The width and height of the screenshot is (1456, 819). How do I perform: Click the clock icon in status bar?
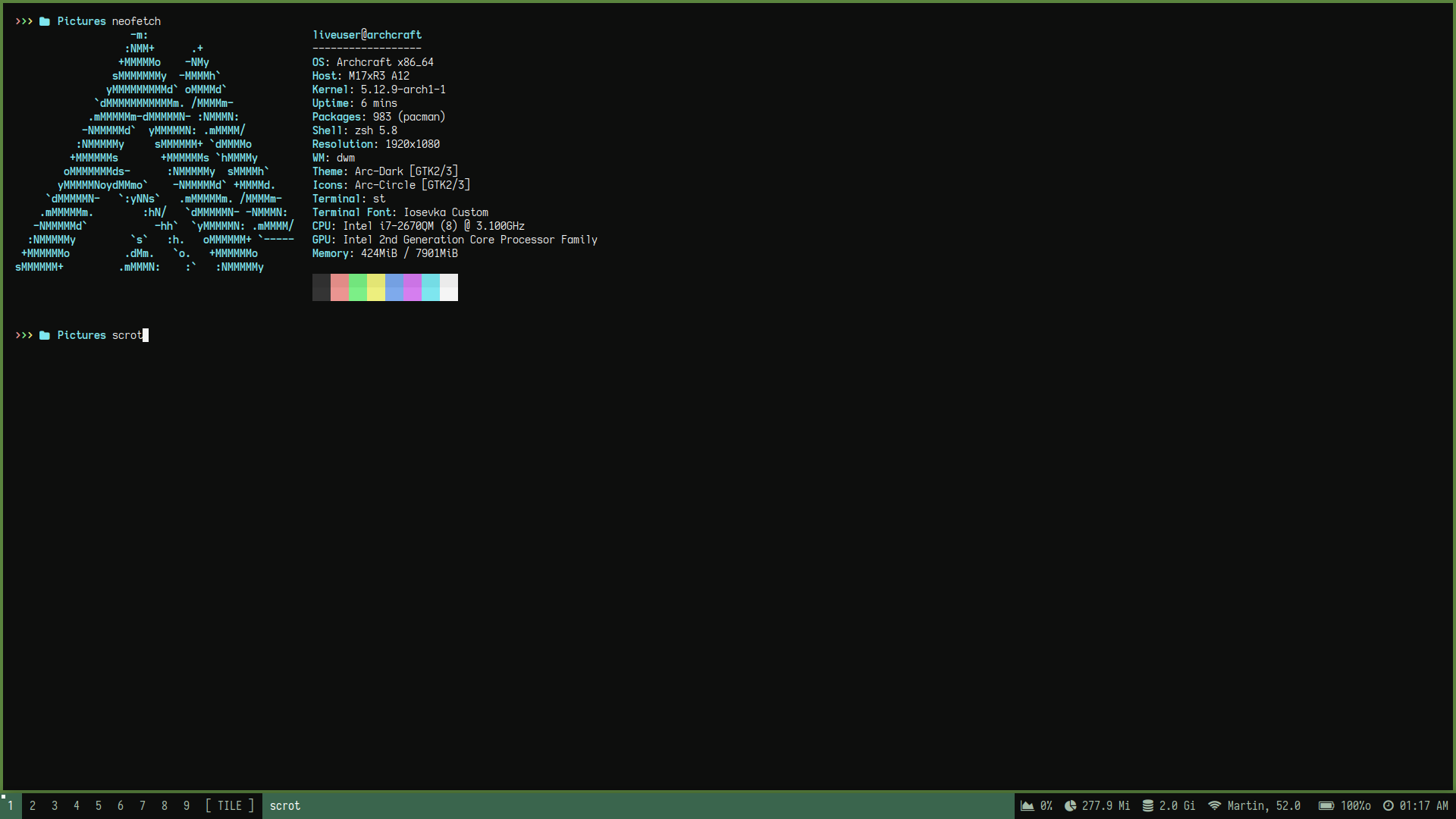(x=1389, y=805)
